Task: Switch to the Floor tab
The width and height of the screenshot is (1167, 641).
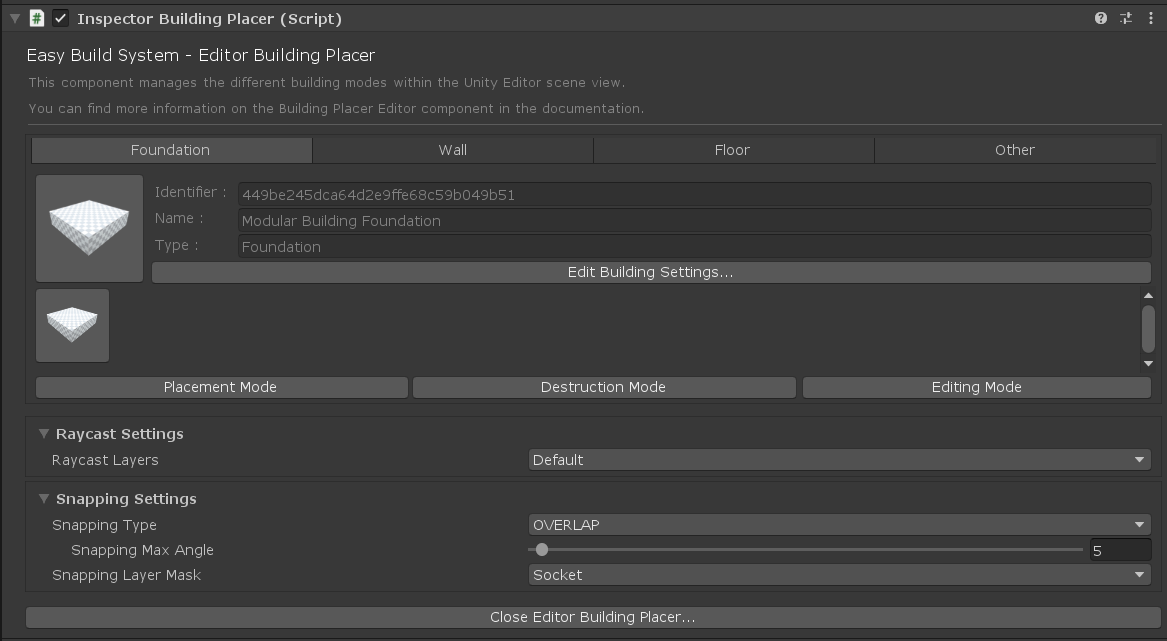Action: (x=732, y=150)
